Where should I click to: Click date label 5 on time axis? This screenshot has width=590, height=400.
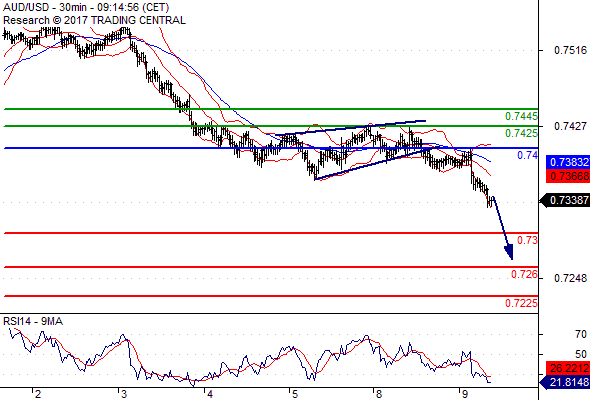(295, 394)
